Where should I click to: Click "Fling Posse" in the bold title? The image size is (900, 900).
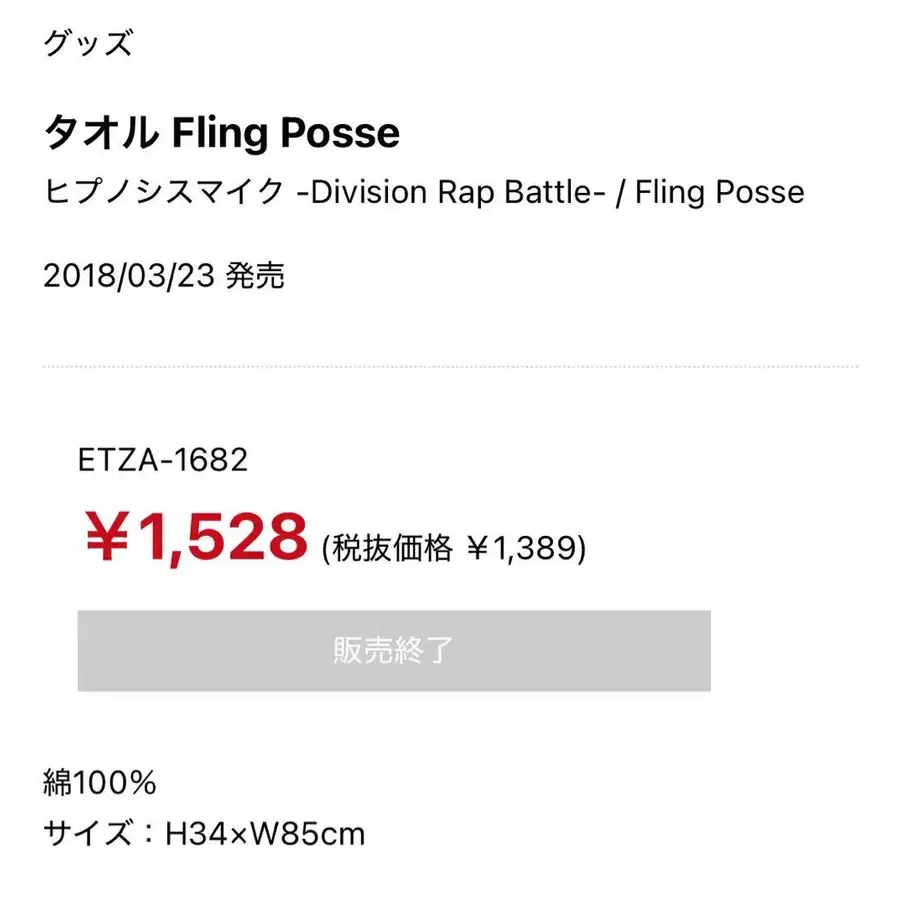(x=286, y=133)
